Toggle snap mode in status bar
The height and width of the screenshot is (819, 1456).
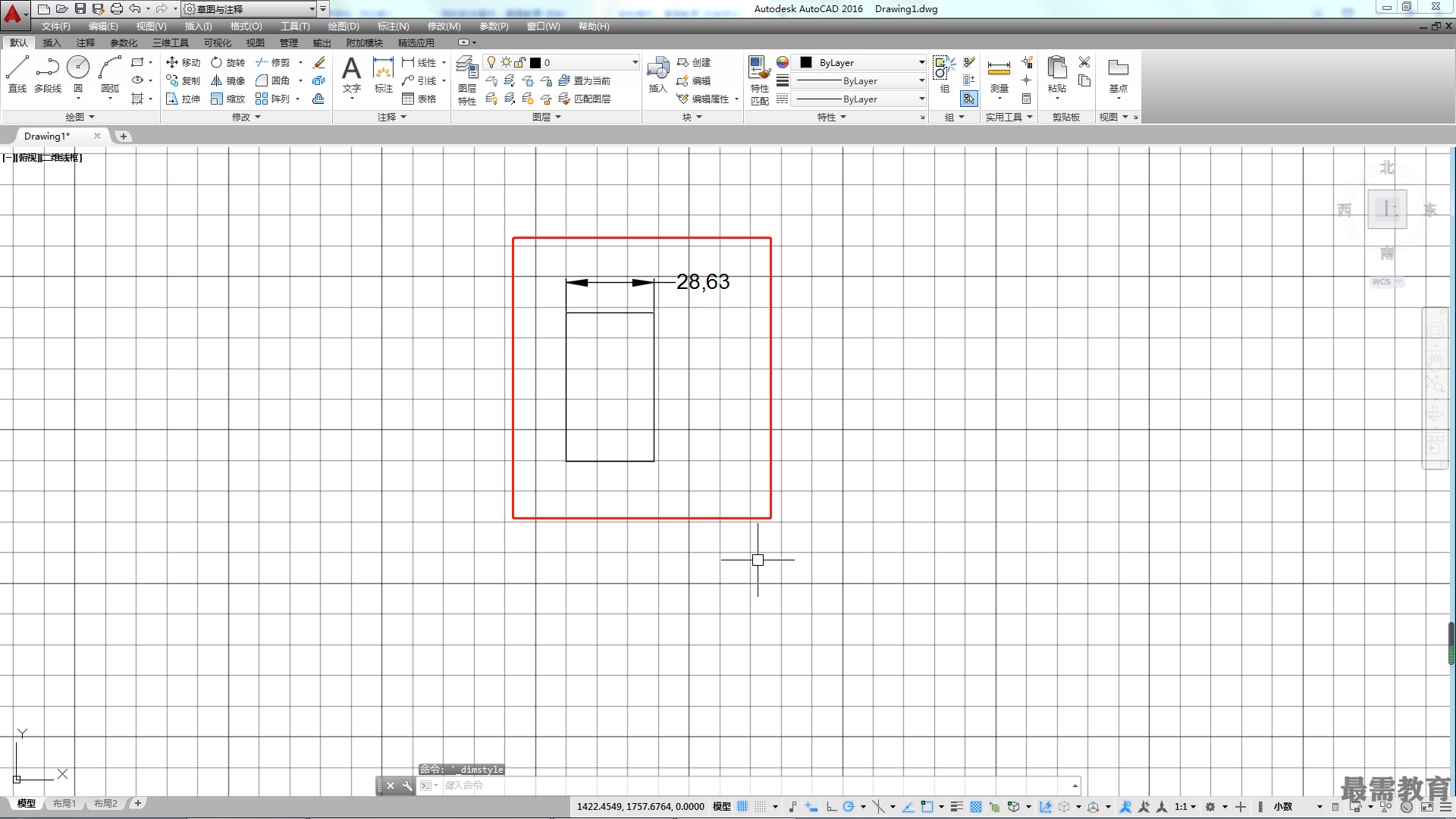tap(761, 806)
